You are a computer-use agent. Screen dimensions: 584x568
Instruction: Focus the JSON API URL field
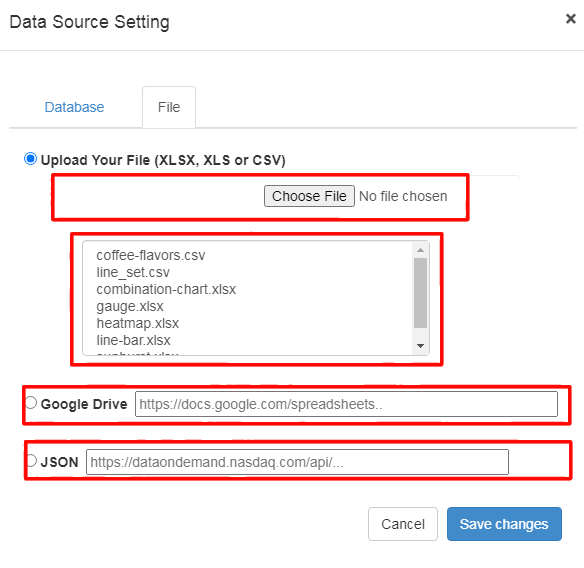click(297, 462)
